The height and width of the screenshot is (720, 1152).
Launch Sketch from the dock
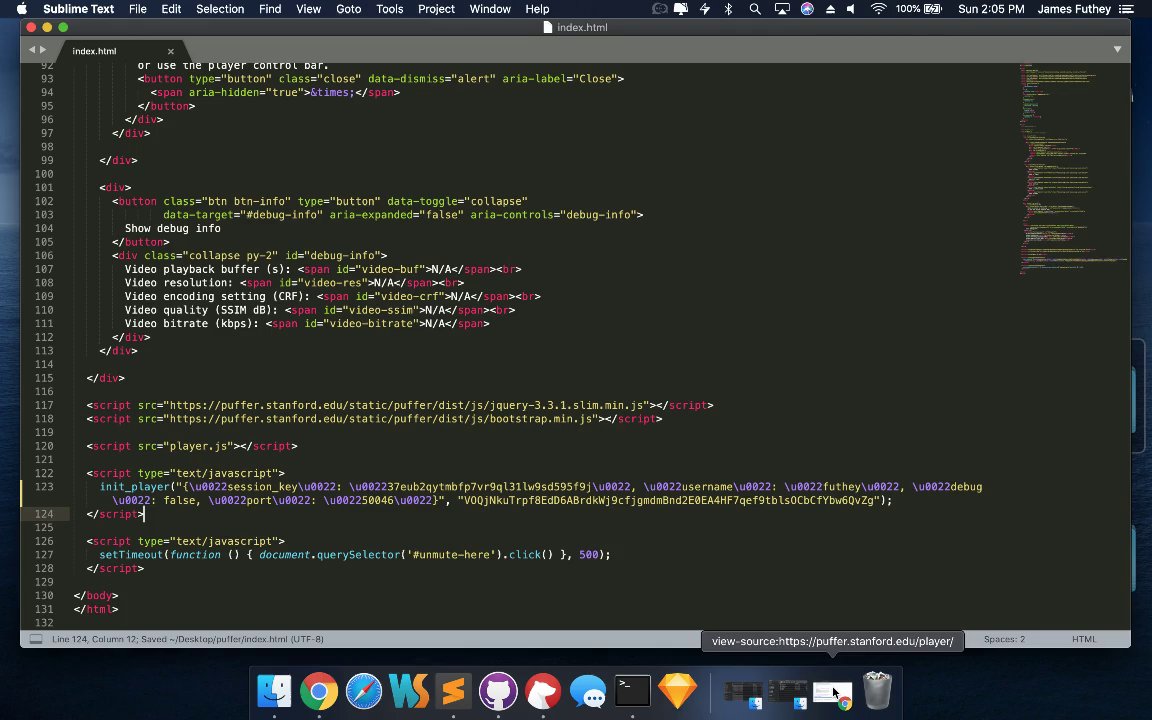point(677,691)
